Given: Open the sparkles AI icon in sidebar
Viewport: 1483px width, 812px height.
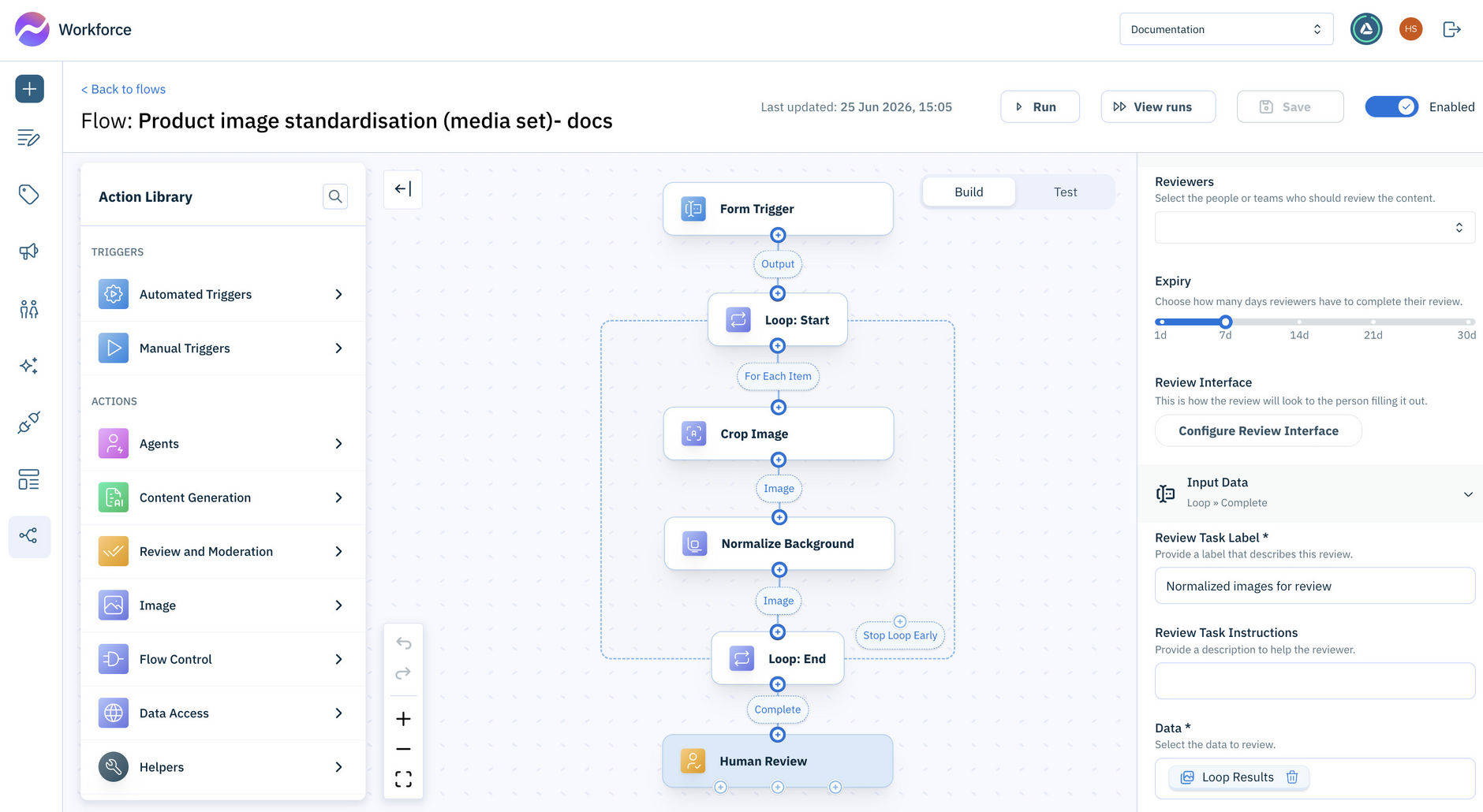Looking at the screenshot, I should tap(29, 366).
